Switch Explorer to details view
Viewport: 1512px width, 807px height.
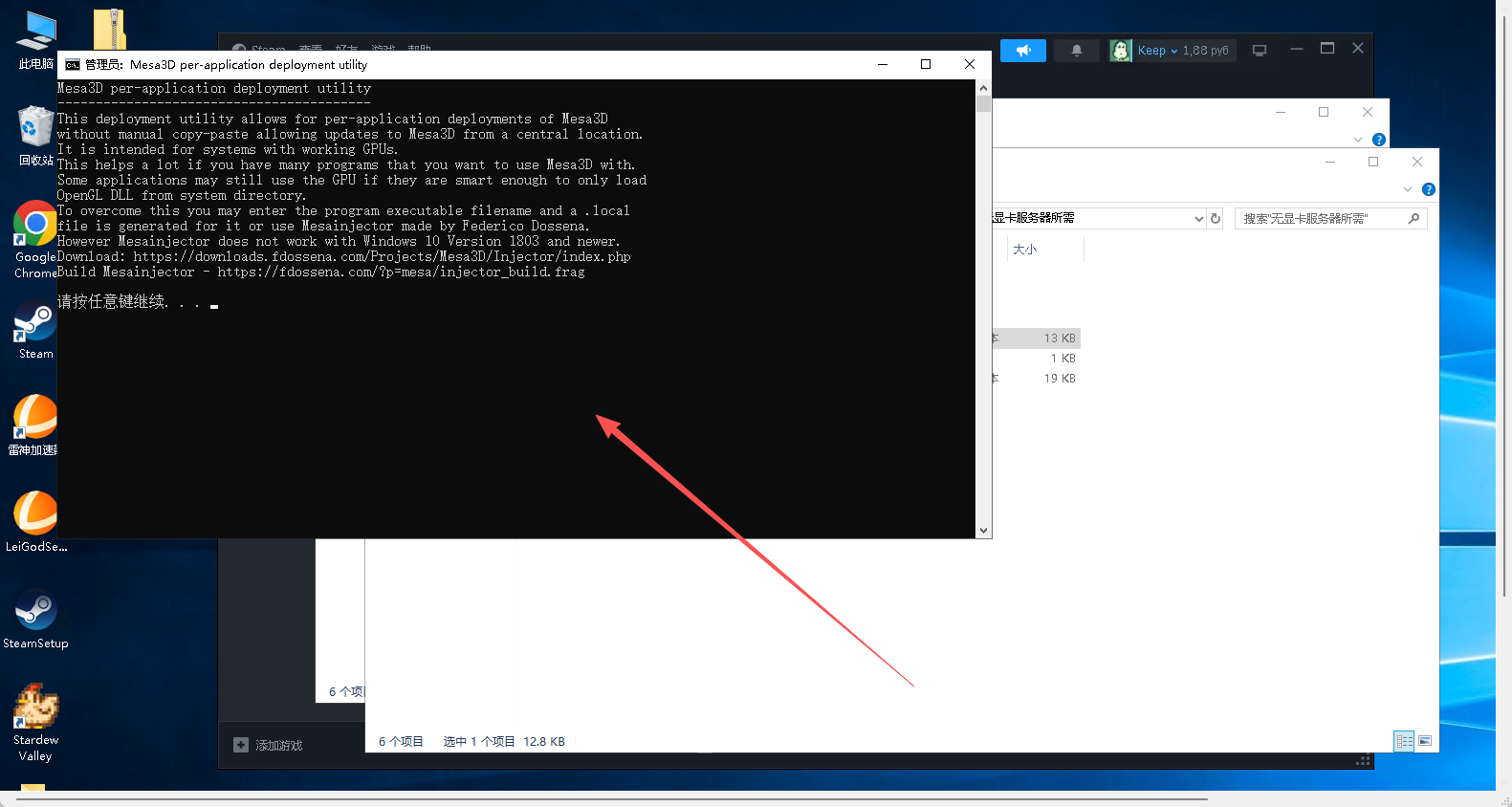[1404, 741]
